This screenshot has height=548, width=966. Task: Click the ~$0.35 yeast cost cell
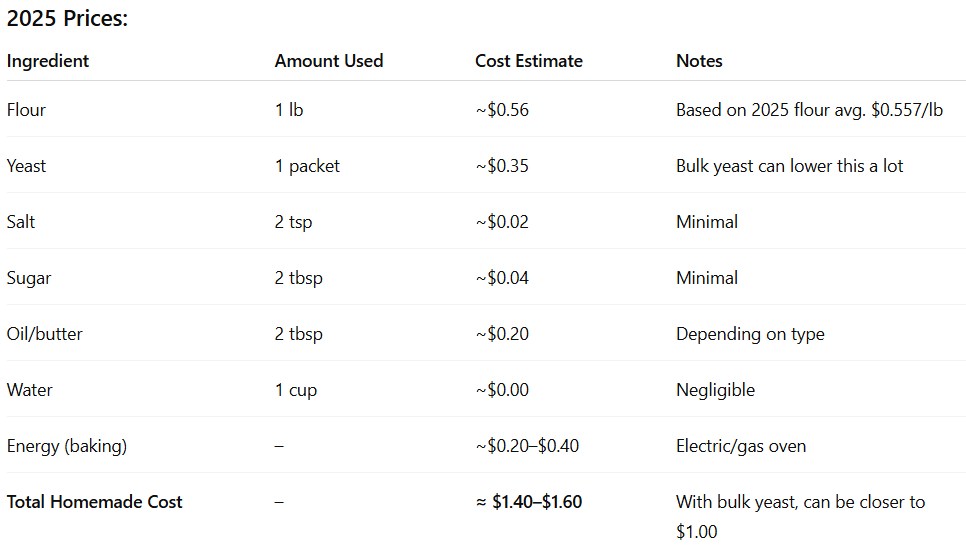pyautogui.click(x=502, y=166)
